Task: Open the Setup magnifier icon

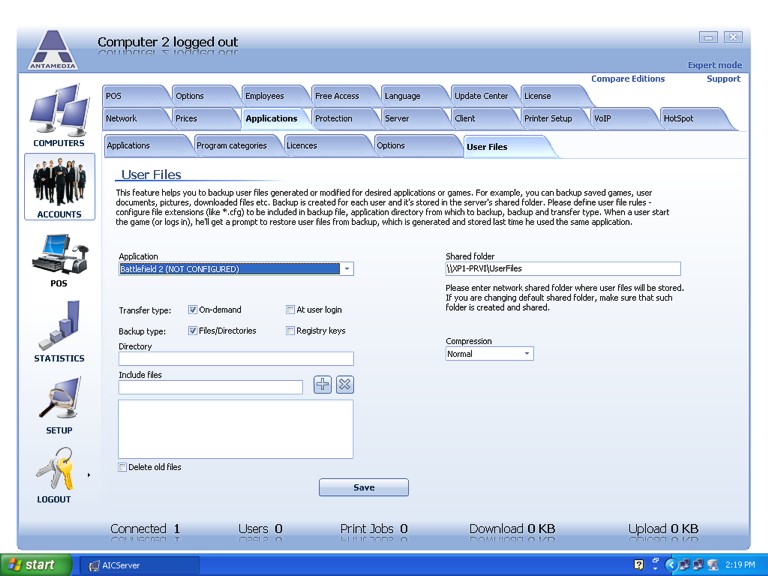Action: (x=59, y=405)
